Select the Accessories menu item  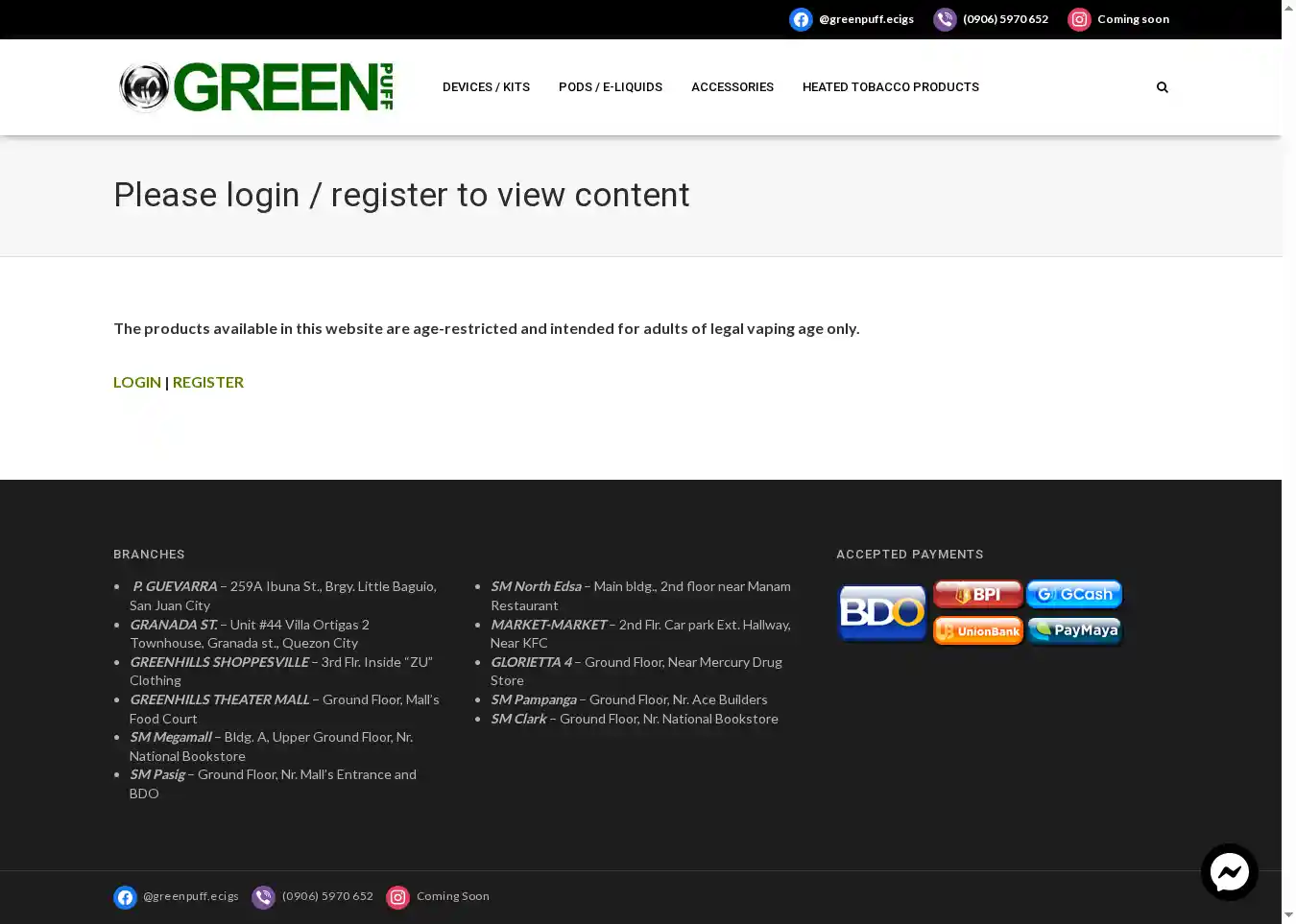pos(732,87)
